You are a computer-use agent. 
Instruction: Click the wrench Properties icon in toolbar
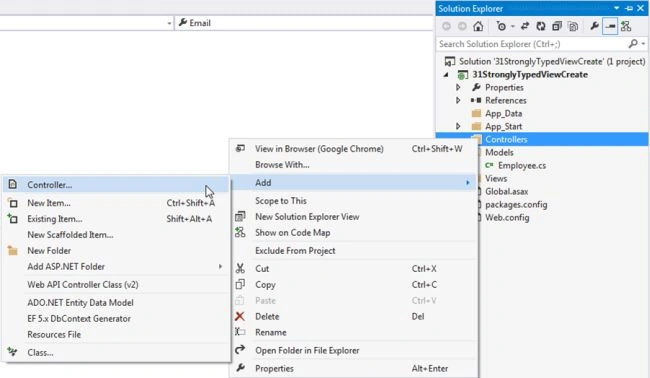(594, 27)
